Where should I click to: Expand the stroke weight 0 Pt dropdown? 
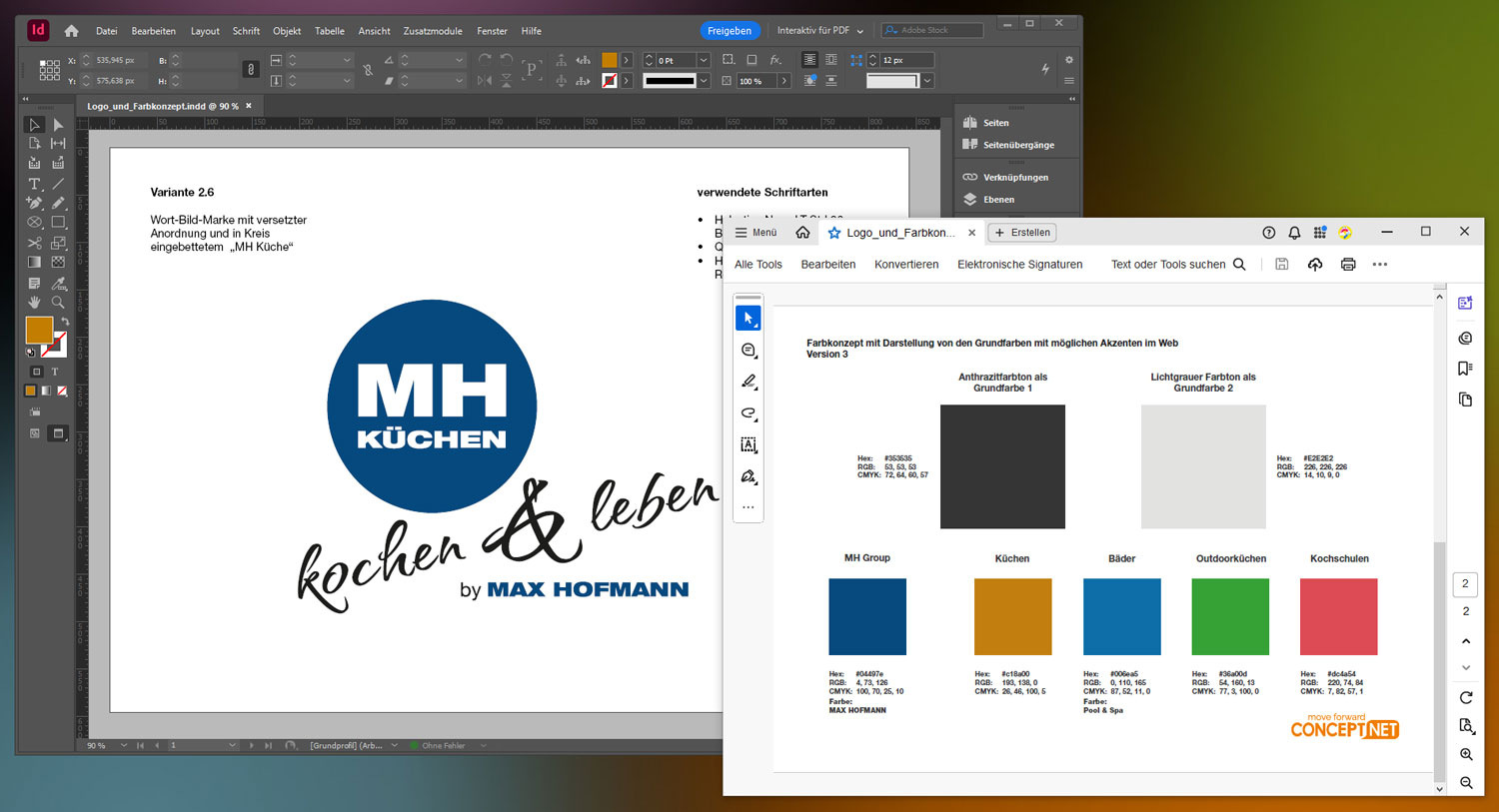point(704,60)
